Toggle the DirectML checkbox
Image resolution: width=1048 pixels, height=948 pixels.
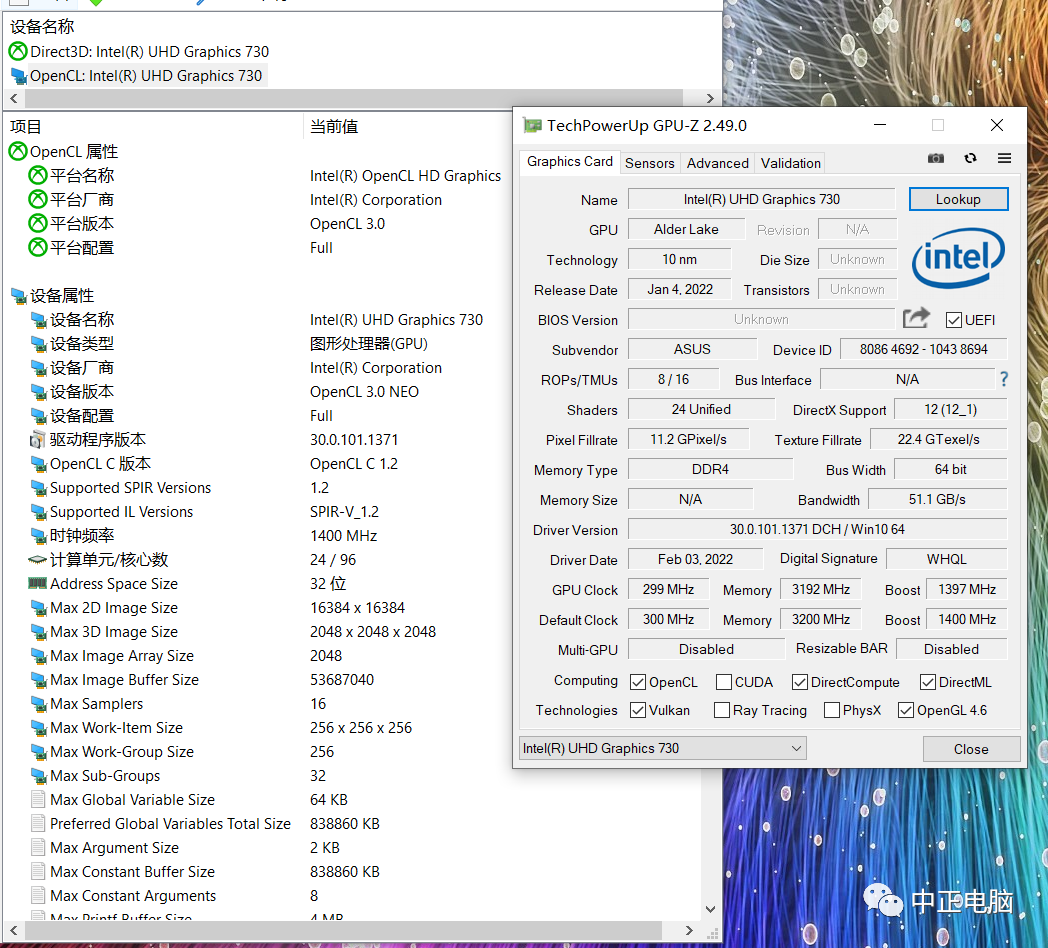tap(928, 682)
